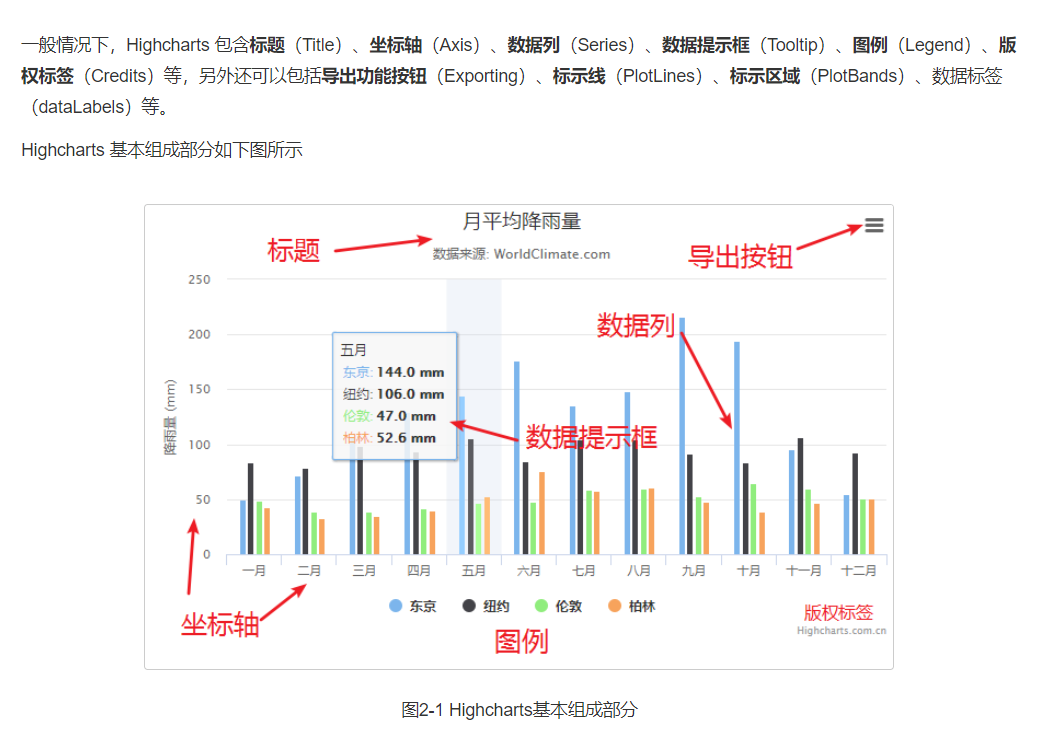Click the bold term 图例 in paragraph
The width and height of the screenshot is (1053, 736).
(x=870, y=45)
